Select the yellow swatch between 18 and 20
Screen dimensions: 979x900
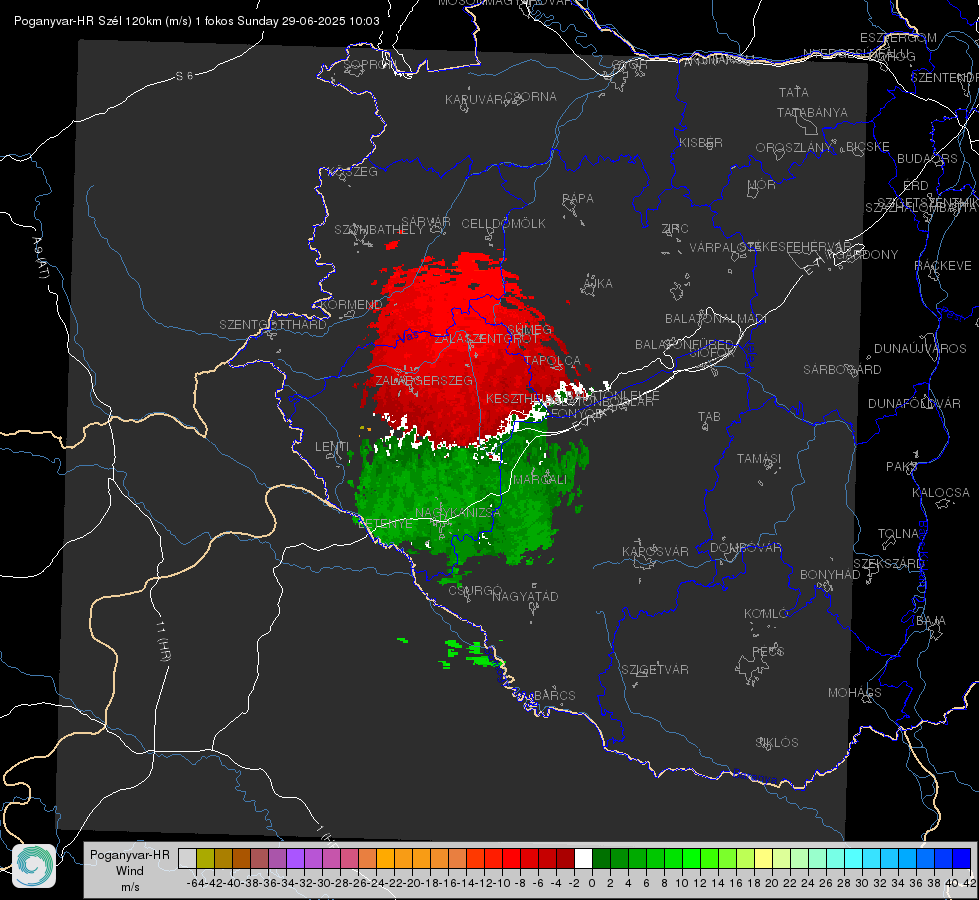pos(764,858)
